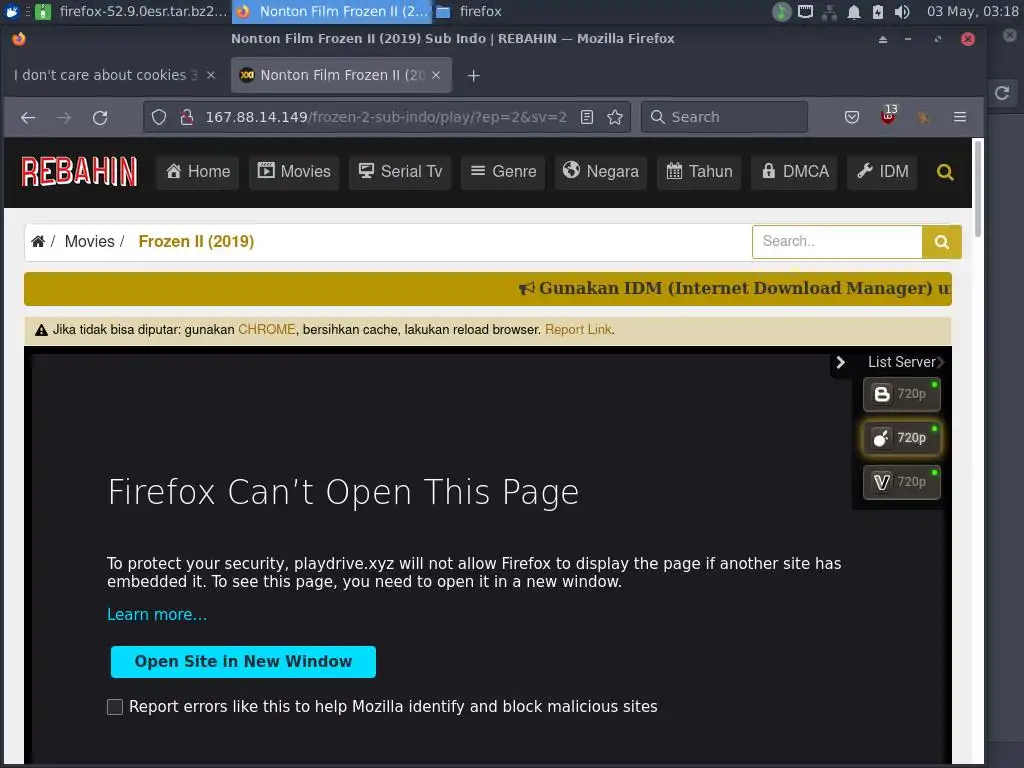The width and height of the screenshot is (1024, 768).
Task: Click the 'List Server' label
Action: (x=901, y=362)
